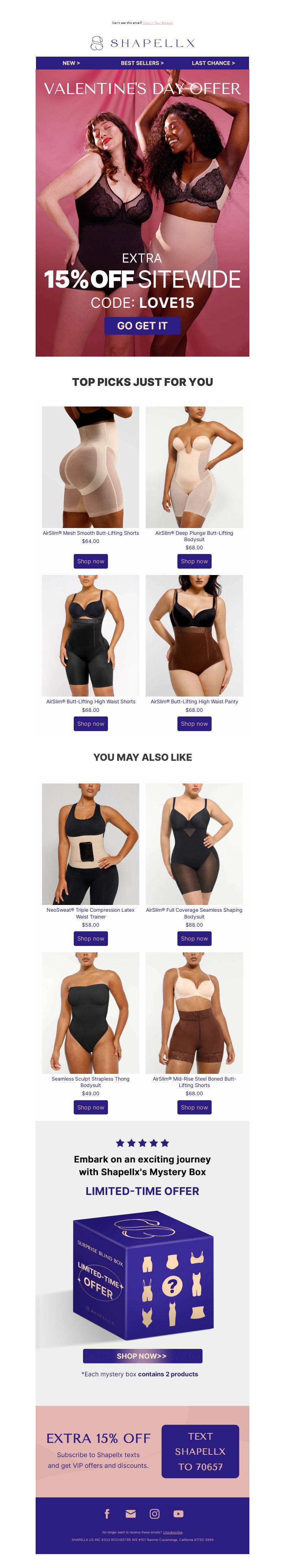The height and width of the screenshot is (1568, 285).
Task: Open the LAST CHANCE > menu item
Action: [213, 63]
